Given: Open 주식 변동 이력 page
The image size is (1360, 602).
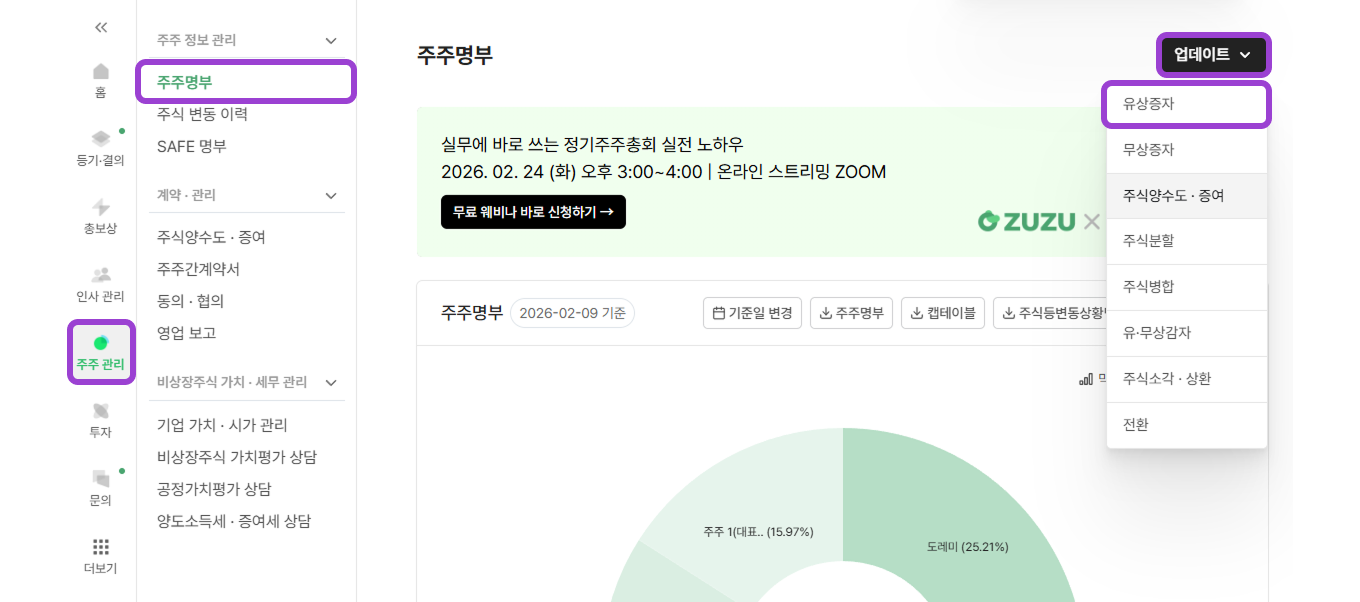Looking at the screenshot, I should pyautogui.click(x=203, y=113).
